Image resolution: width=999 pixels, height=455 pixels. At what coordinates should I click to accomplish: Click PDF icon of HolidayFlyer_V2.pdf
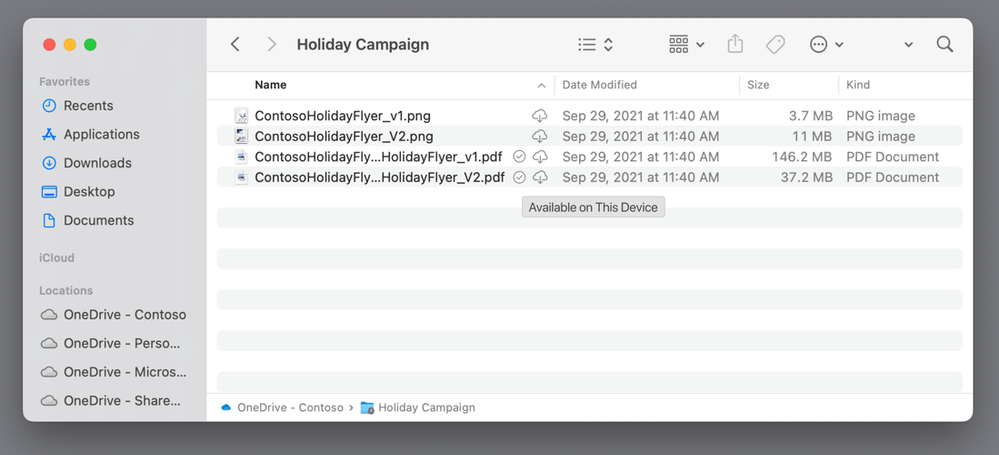[x=241, y=177]
